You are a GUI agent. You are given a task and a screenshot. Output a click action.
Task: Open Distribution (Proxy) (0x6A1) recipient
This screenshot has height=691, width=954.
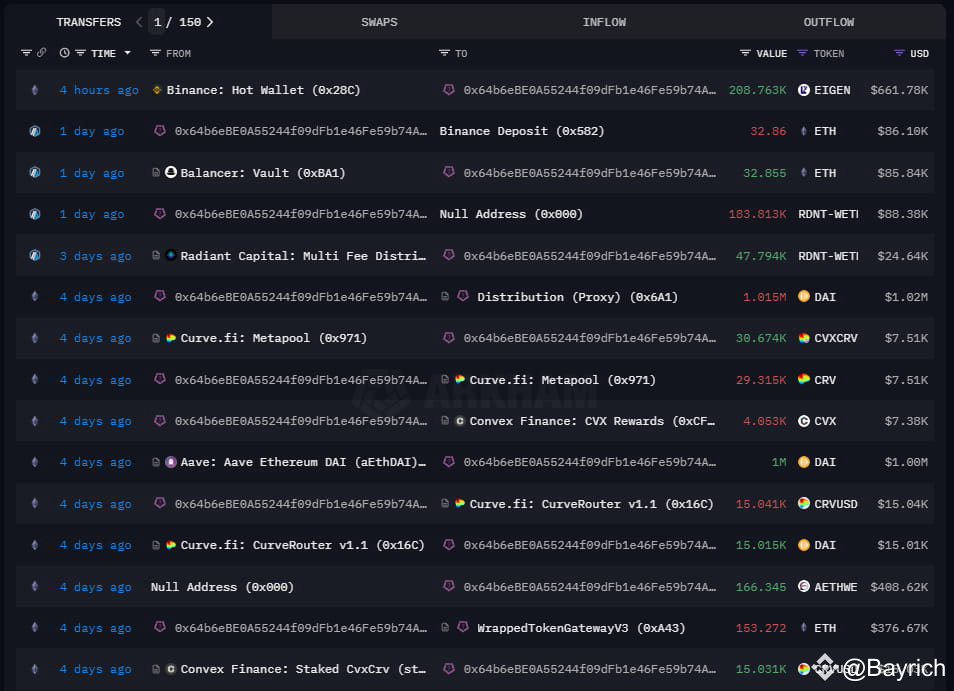click(577, 297)
